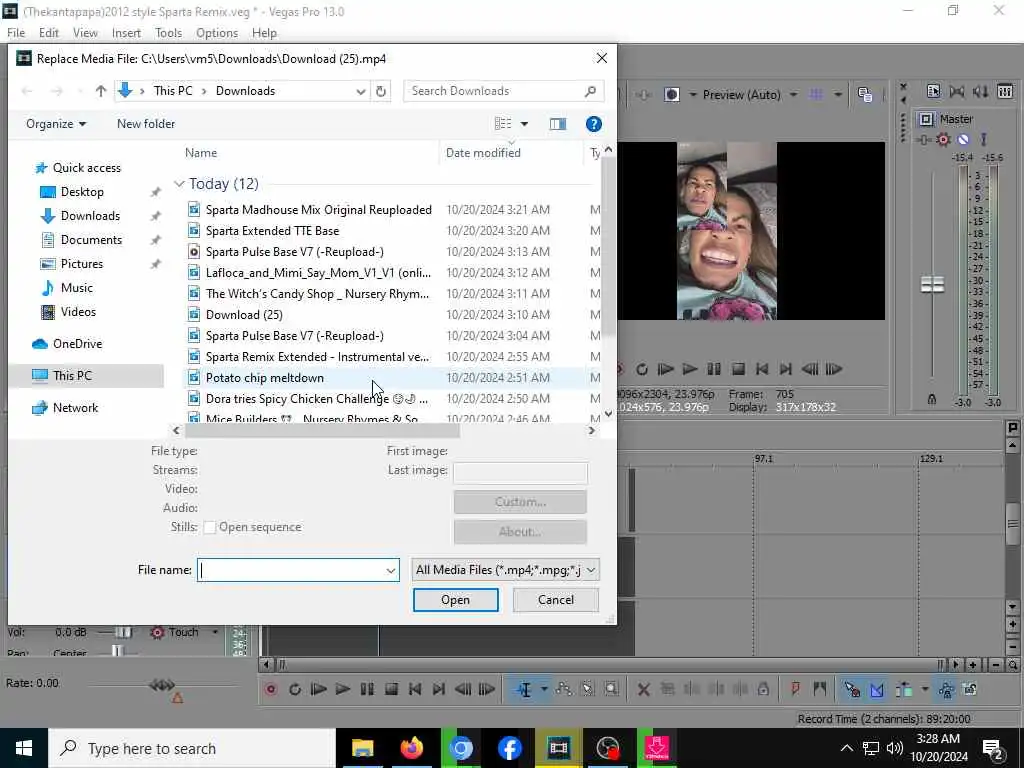Toggle Lock Envelopes to Events
This screenshot has width=1024, height=768.
pos(946,689)
